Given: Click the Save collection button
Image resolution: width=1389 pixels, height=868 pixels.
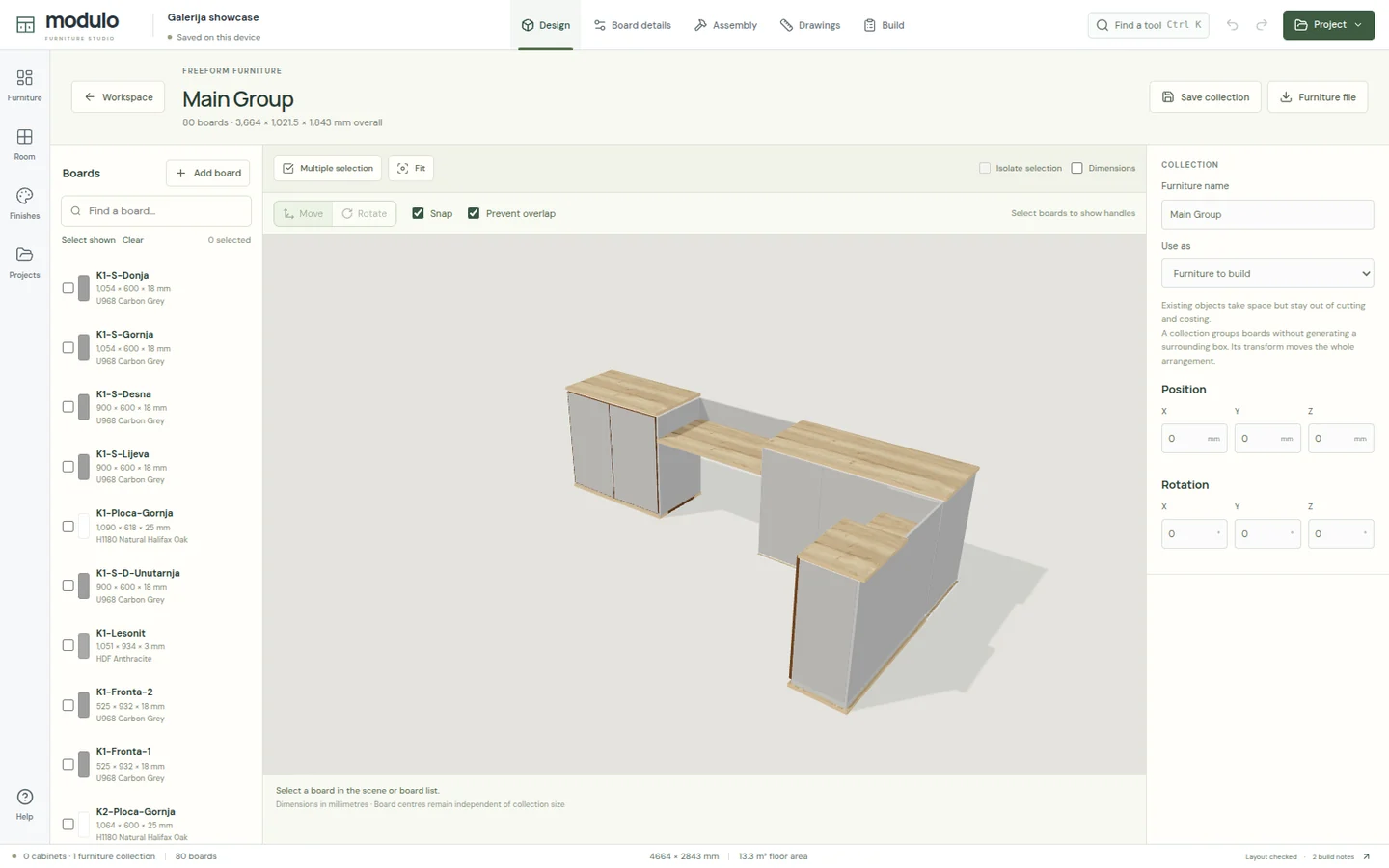Looking at the screenshot, I should pos(1205,97).
